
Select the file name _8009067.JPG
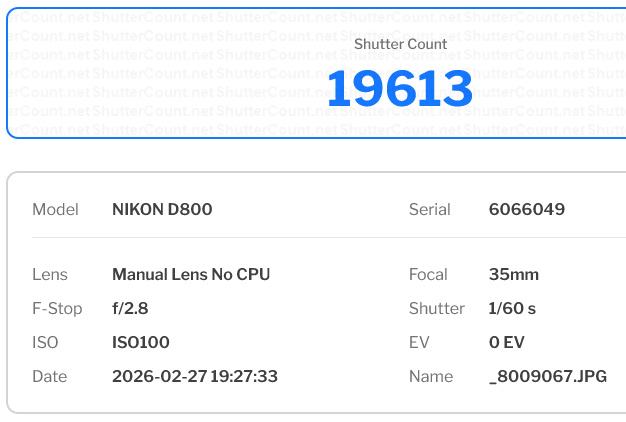[x=547, y=377]
